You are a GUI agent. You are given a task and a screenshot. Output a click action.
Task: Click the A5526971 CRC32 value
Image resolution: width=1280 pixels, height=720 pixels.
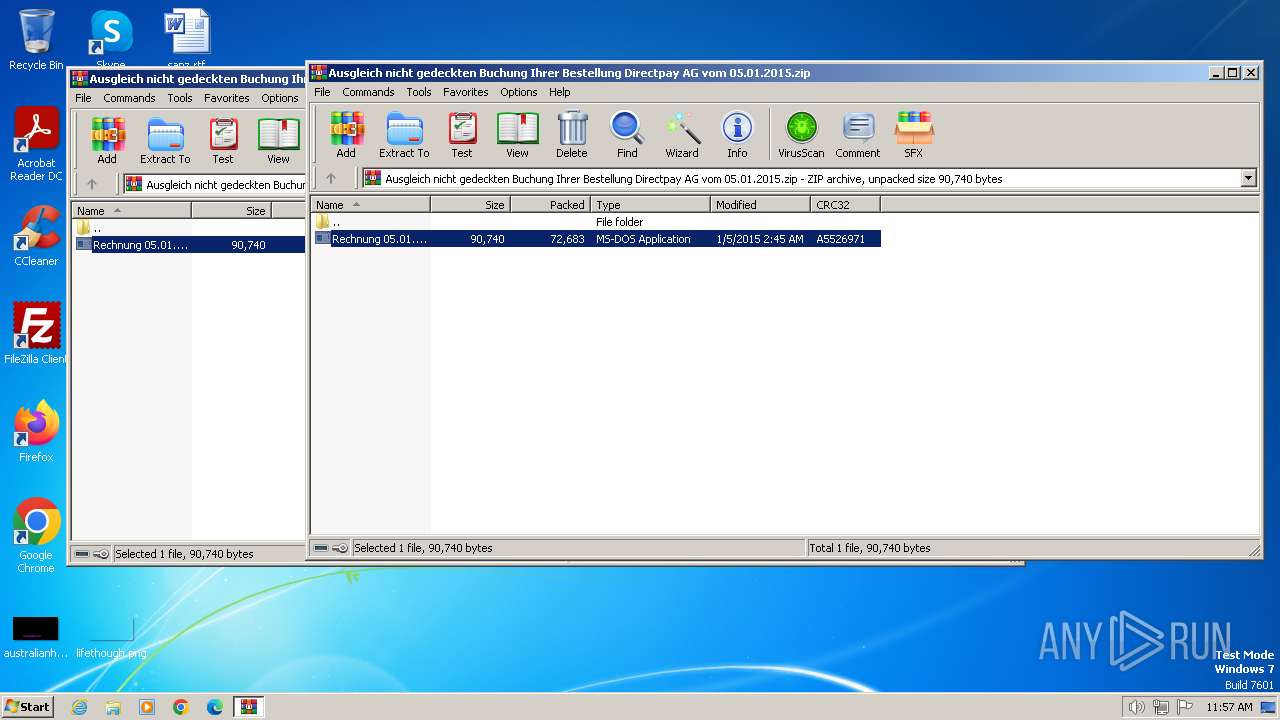click(840, 239)
